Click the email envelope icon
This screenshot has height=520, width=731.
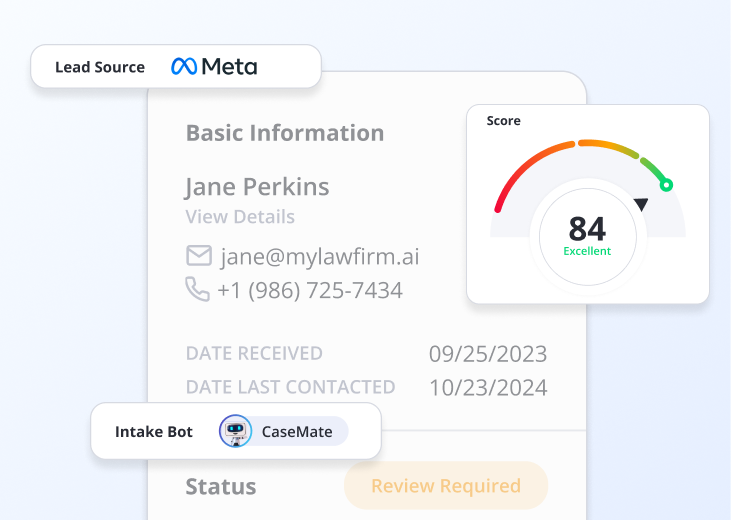pyautogui.click(x=199, y=256)
